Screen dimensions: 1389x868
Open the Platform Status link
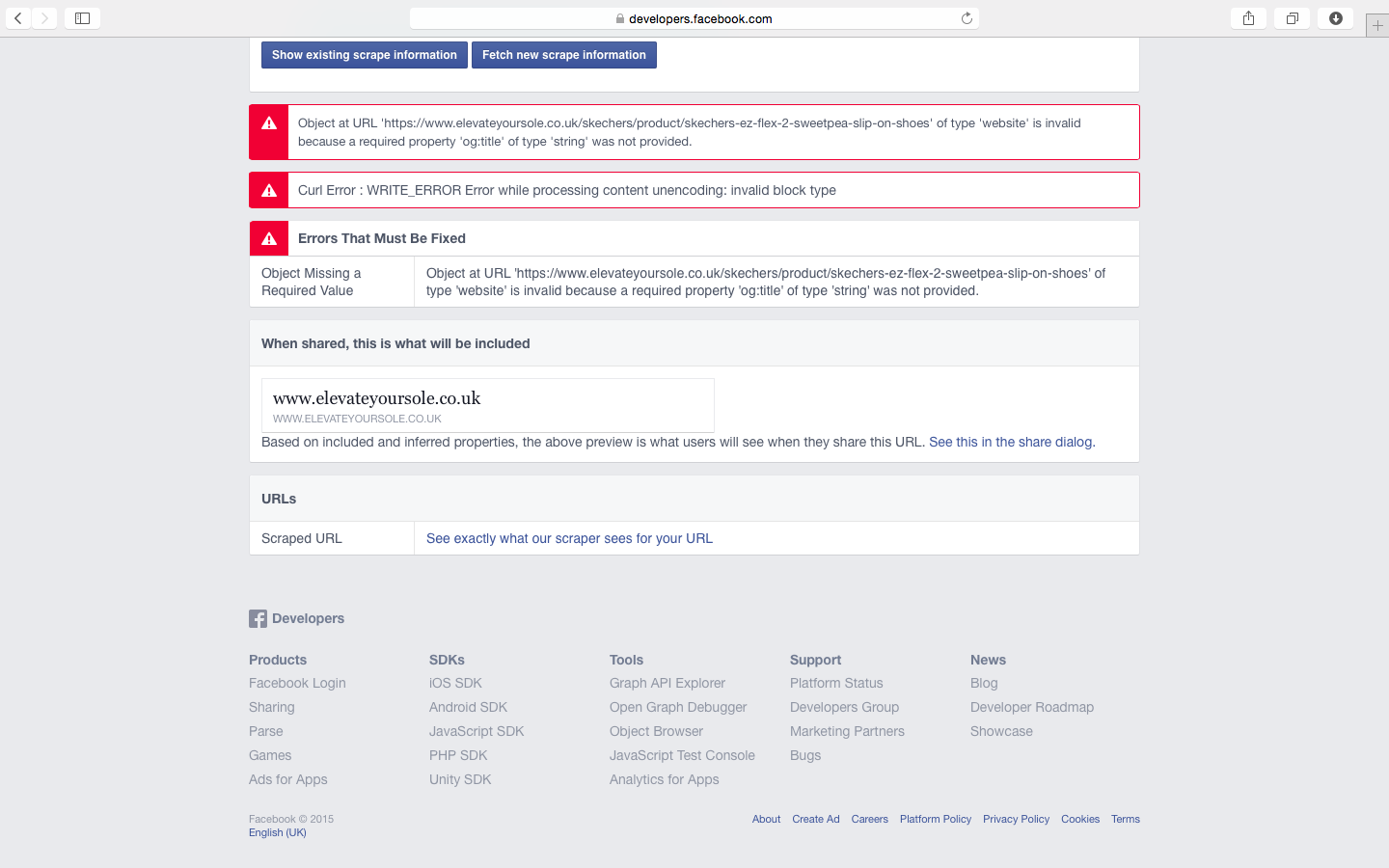836,683
